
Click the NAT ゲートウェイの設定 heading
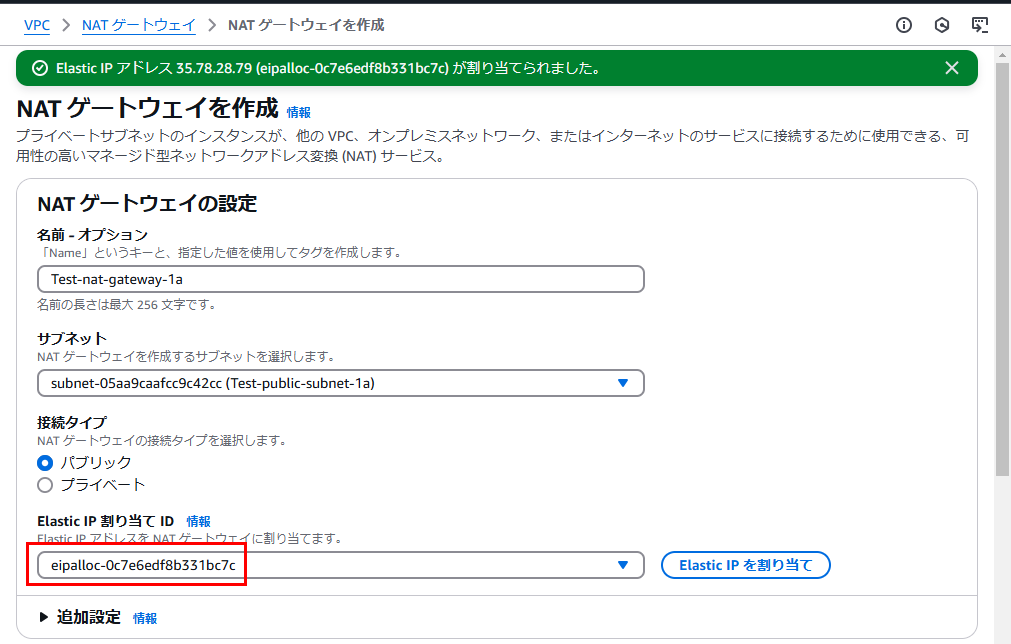pyautogui.click(x=148, y=204)
